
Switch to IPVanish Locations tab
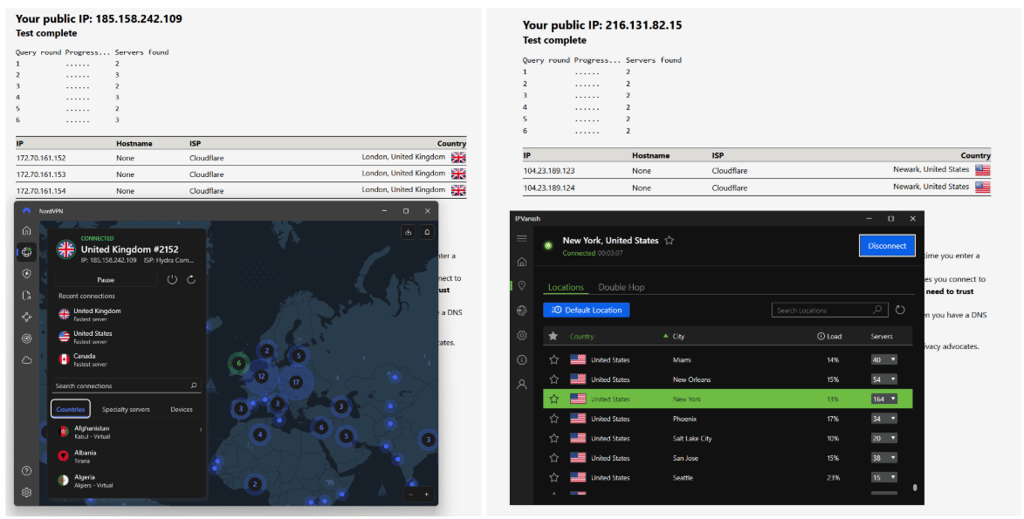point(566,287)
